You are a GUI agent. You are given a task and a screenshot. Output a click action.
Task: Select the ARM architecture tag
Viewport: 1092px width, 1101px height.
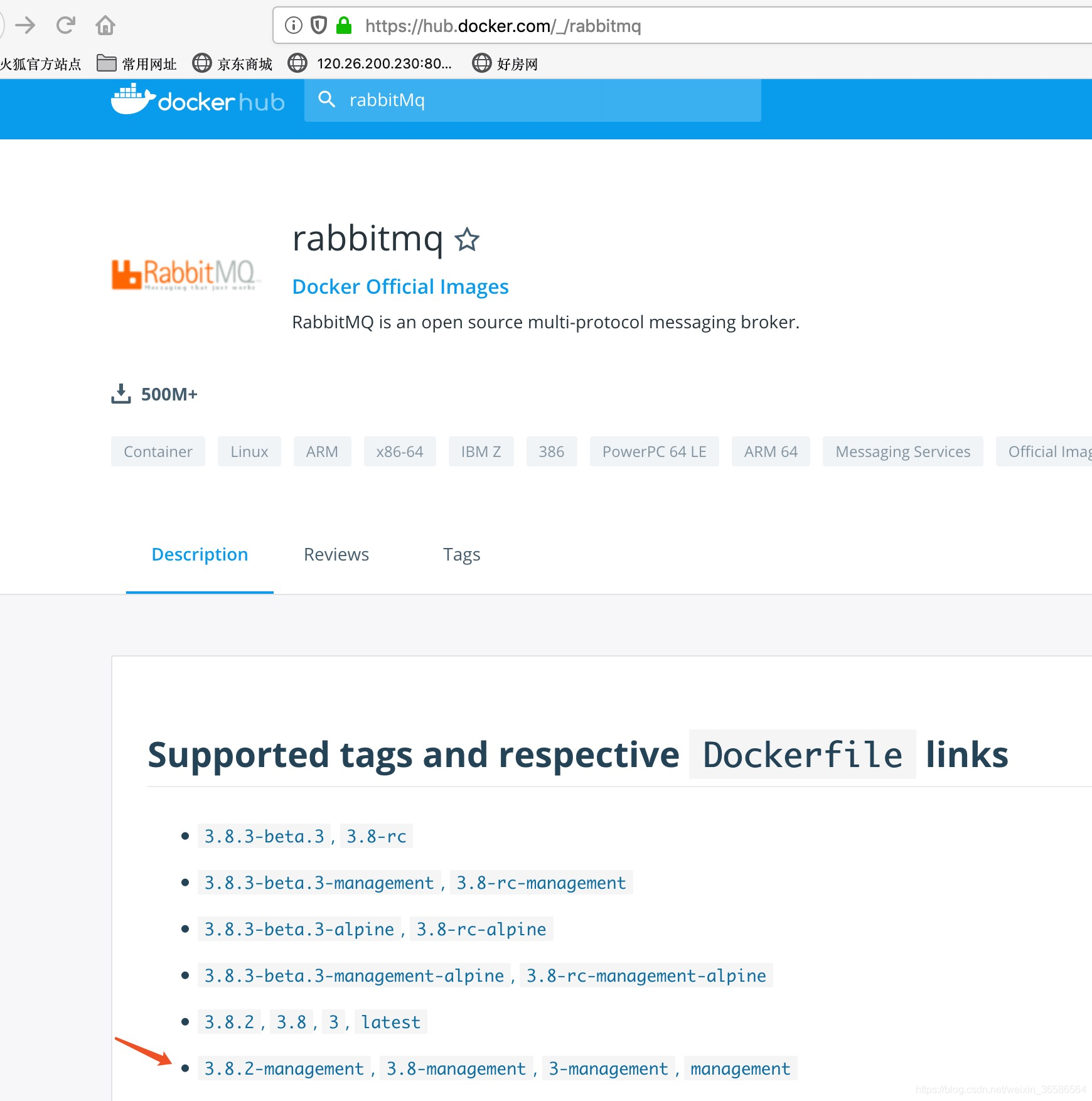coord(322,451)
